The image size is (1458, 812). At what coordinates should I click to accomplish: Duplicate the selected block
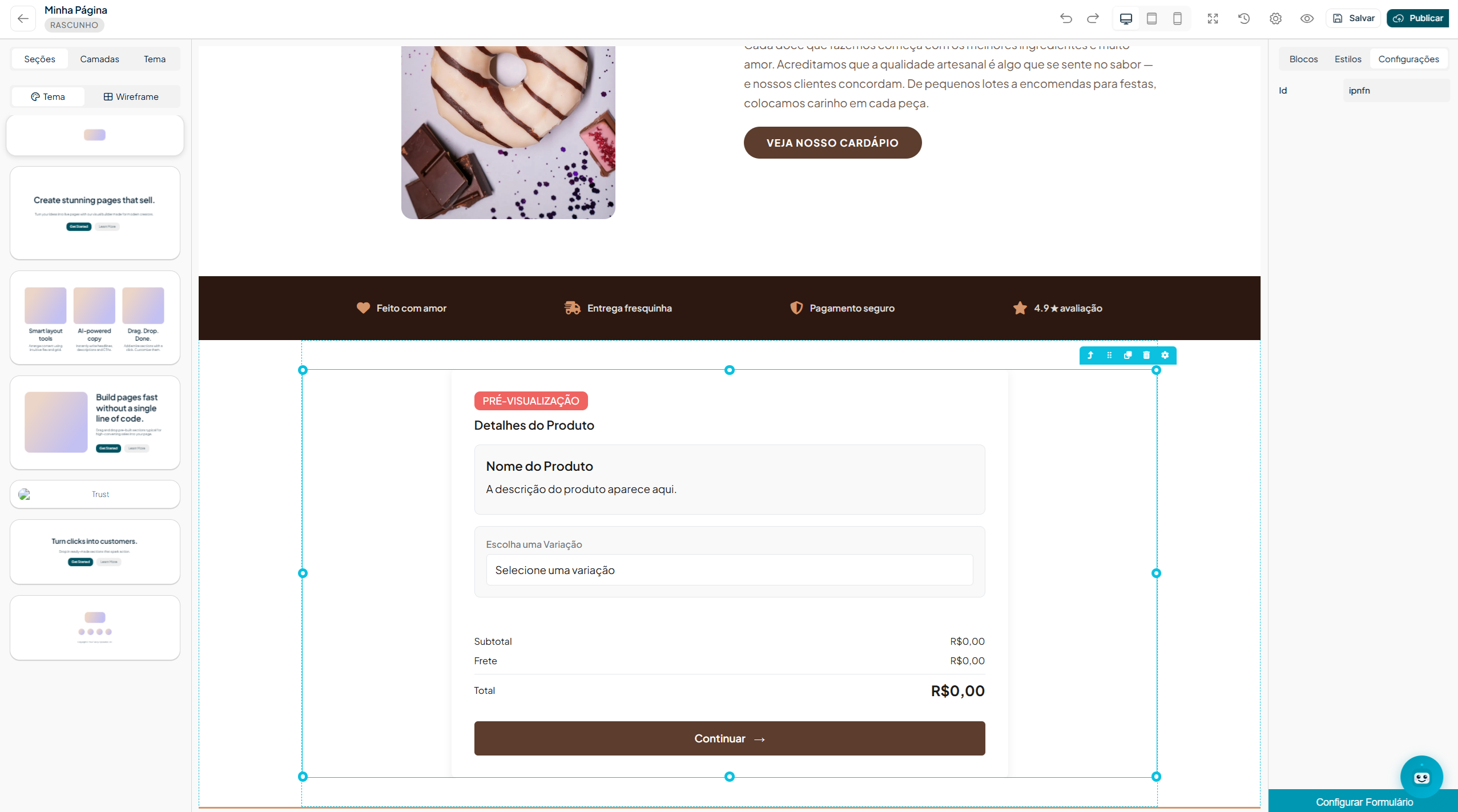(1128, 355)
